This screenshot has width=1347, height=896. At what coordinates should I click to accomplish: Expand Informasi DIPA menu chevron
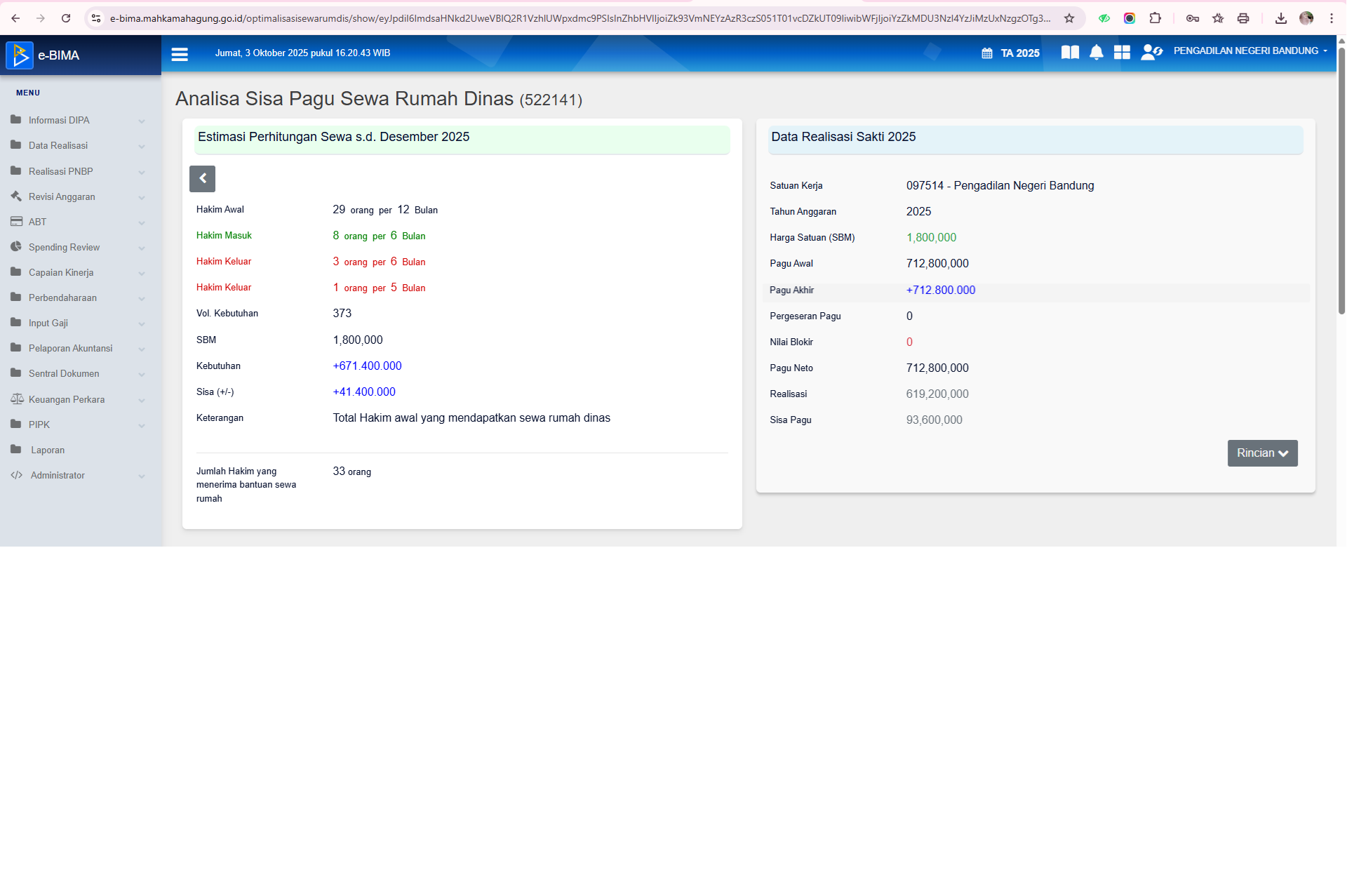coord(142,121)
